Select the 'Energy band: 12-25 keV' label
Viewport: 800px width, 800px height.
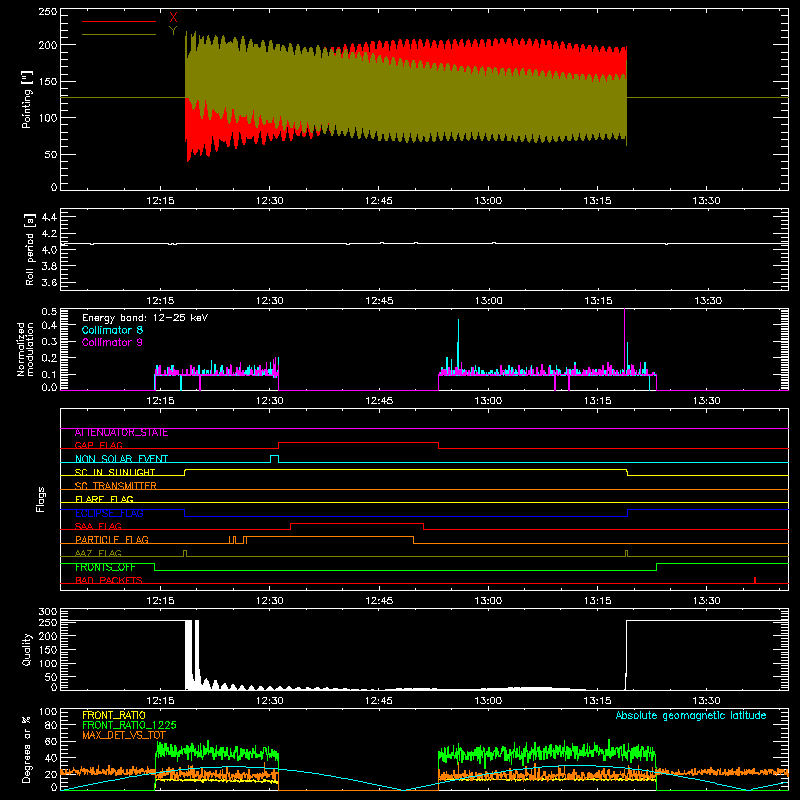pyautogui.click(x=145, y=318)
